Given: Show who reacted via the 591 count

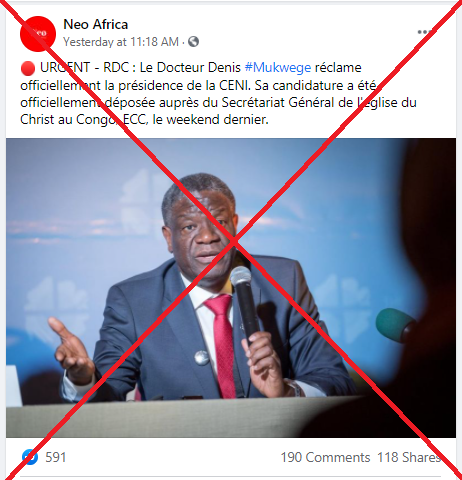Looking at the screenshot, I should [x=56, y=457].
